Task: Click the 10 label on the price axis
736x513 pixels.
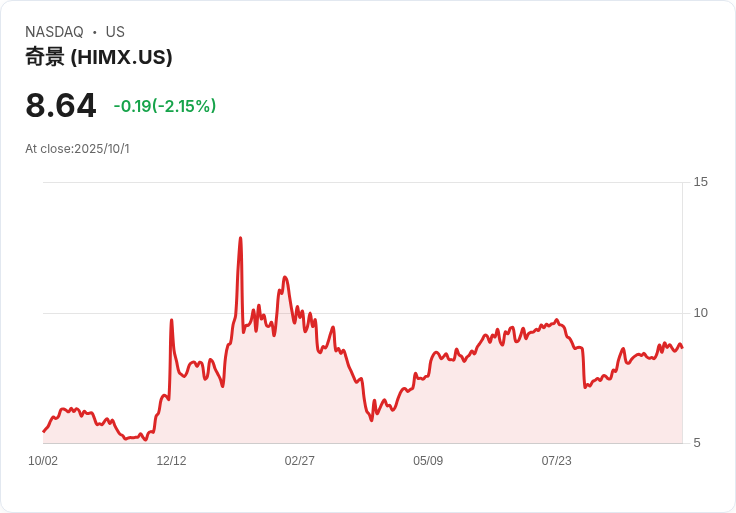Action: click(700, 313)
